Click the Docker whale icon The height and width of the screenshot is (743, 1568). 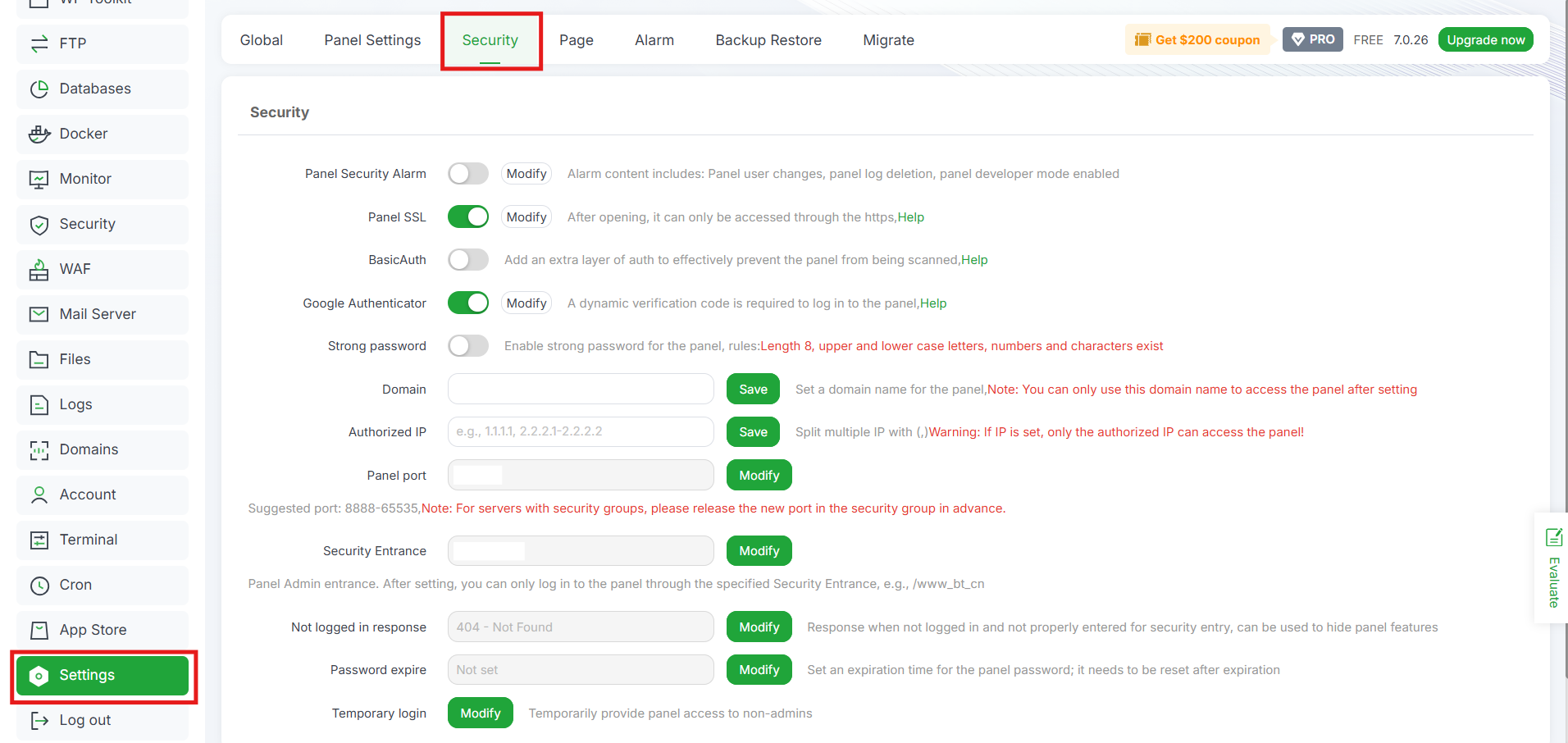point(39,134)
